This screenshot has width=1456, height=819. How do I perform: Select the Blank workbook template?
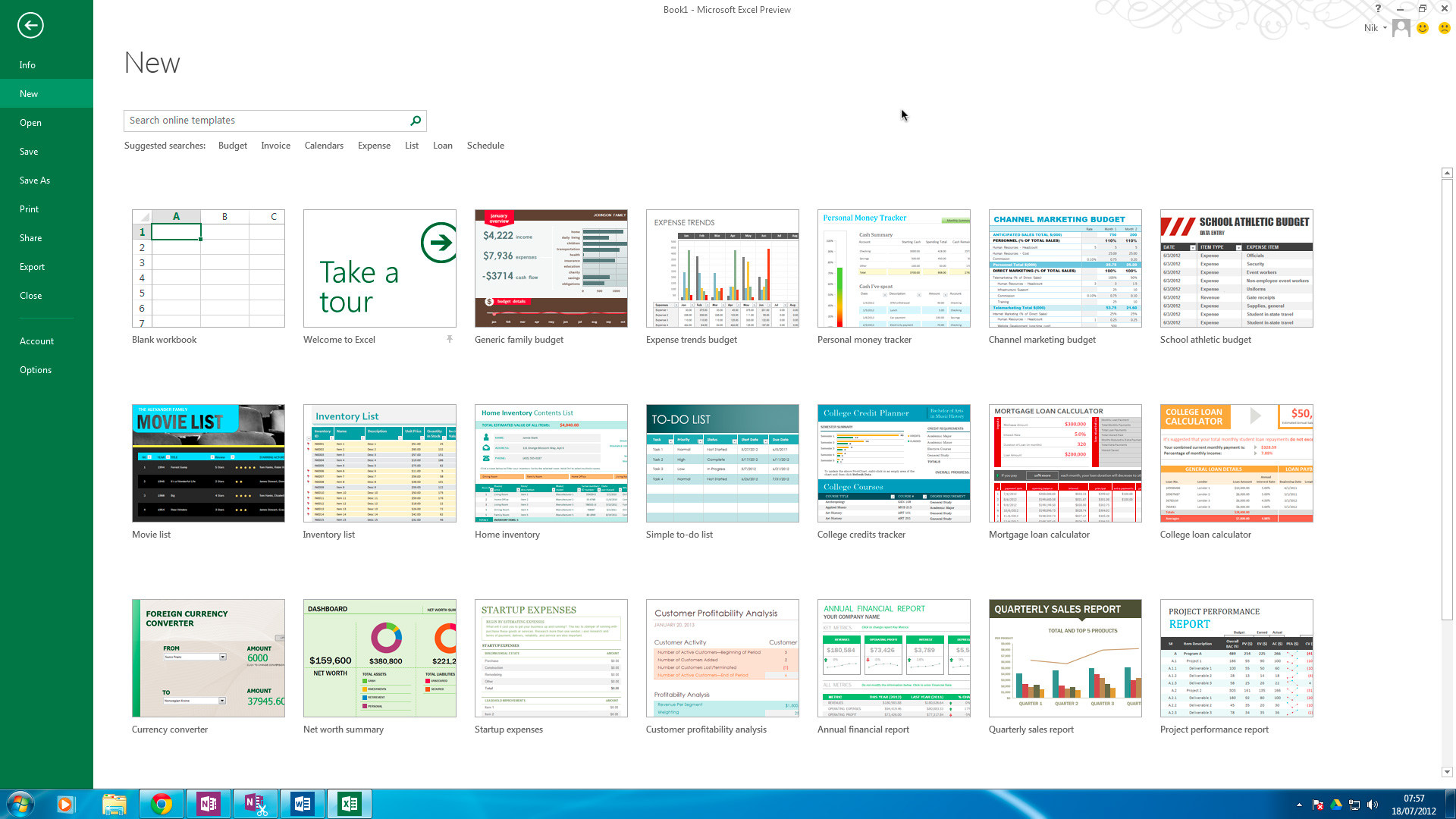(209, 268)
